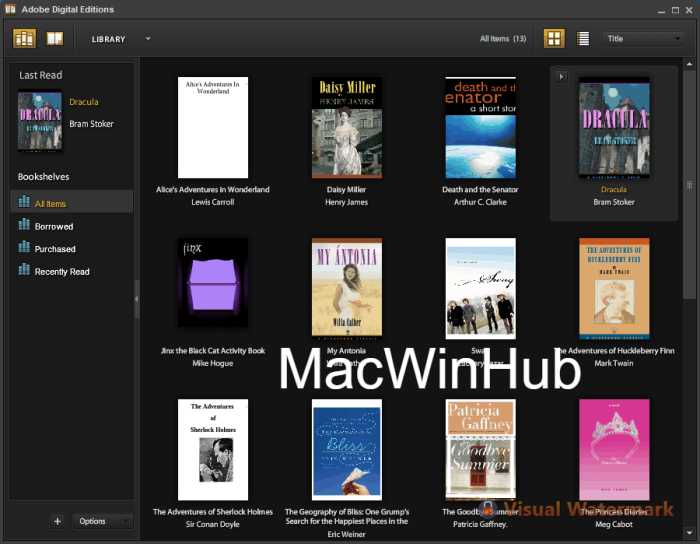This screenshot has width=700, height=544.
Task: Select Borrowed bookshelf
Action: tap(71, 226)
